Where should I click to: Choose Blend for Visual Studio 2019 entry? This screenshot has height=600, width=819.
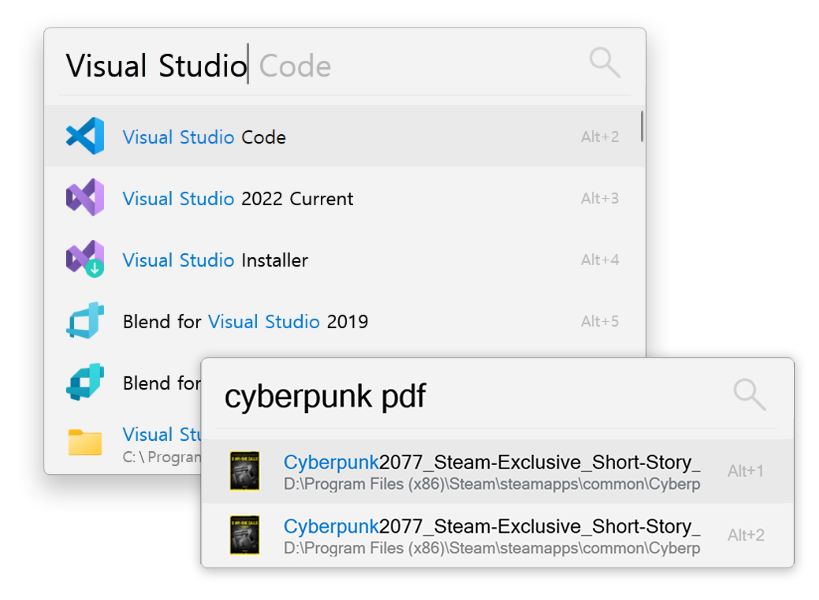click(x=245, y=321)
